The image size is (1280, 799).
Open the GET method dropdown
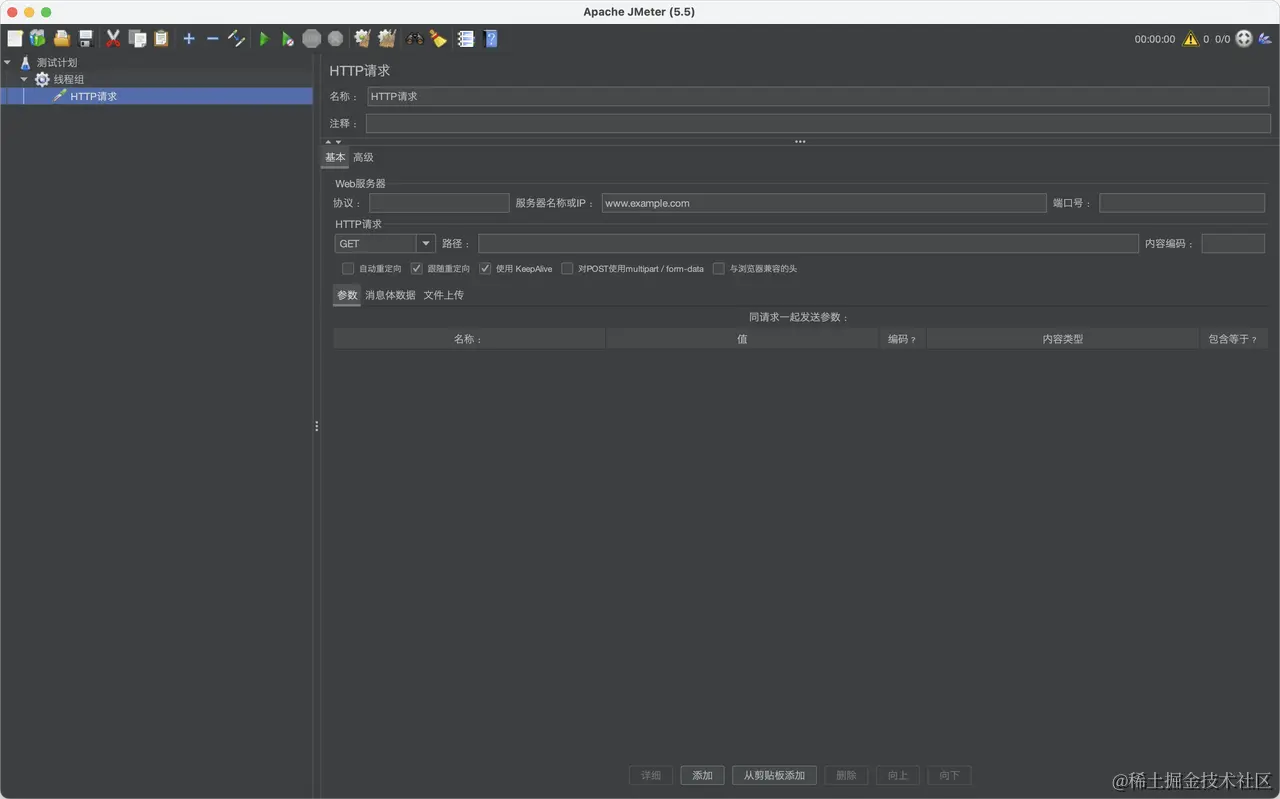(426, 244)
